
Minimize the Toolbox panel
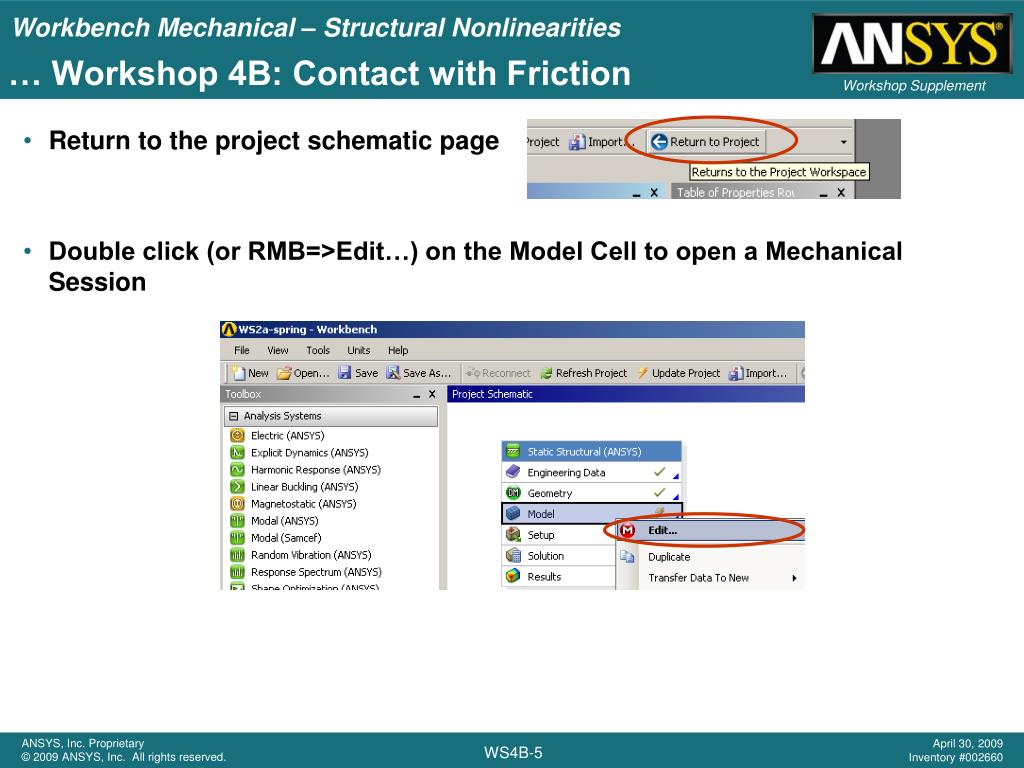coord(417,394)
